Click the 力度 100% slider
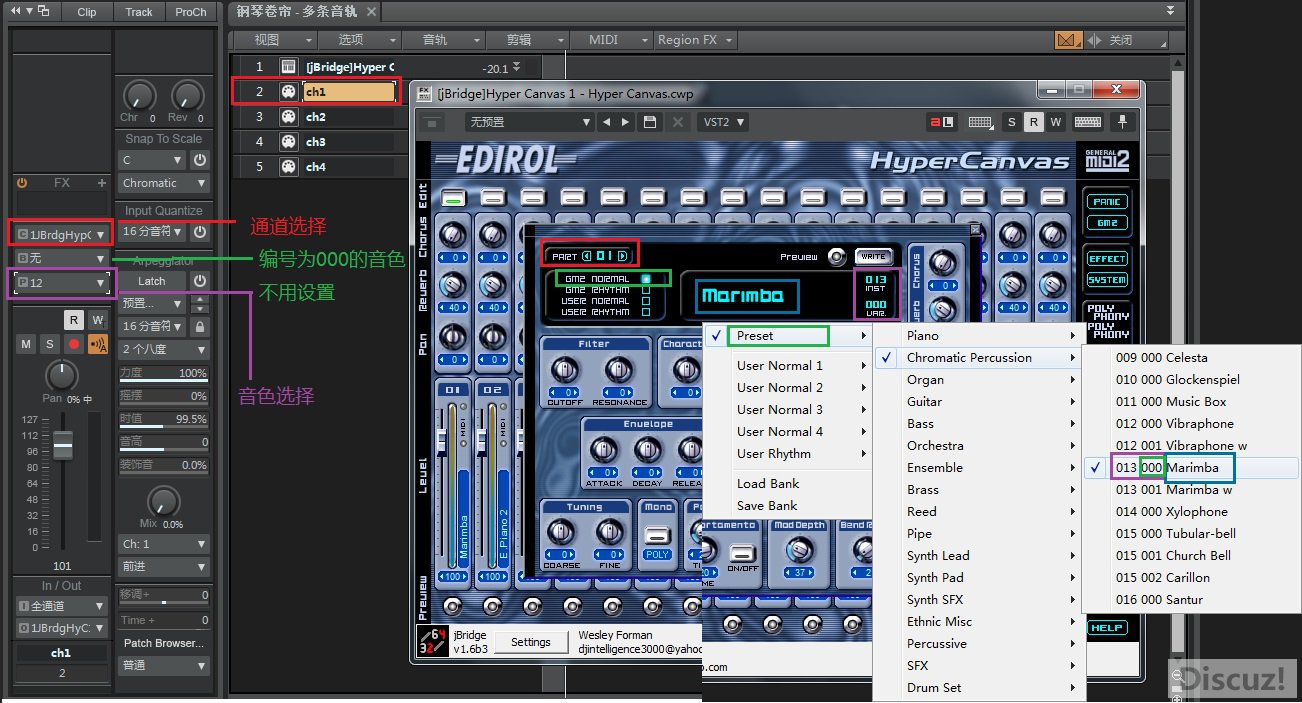1302x703 pixels. tap(164, 373)
